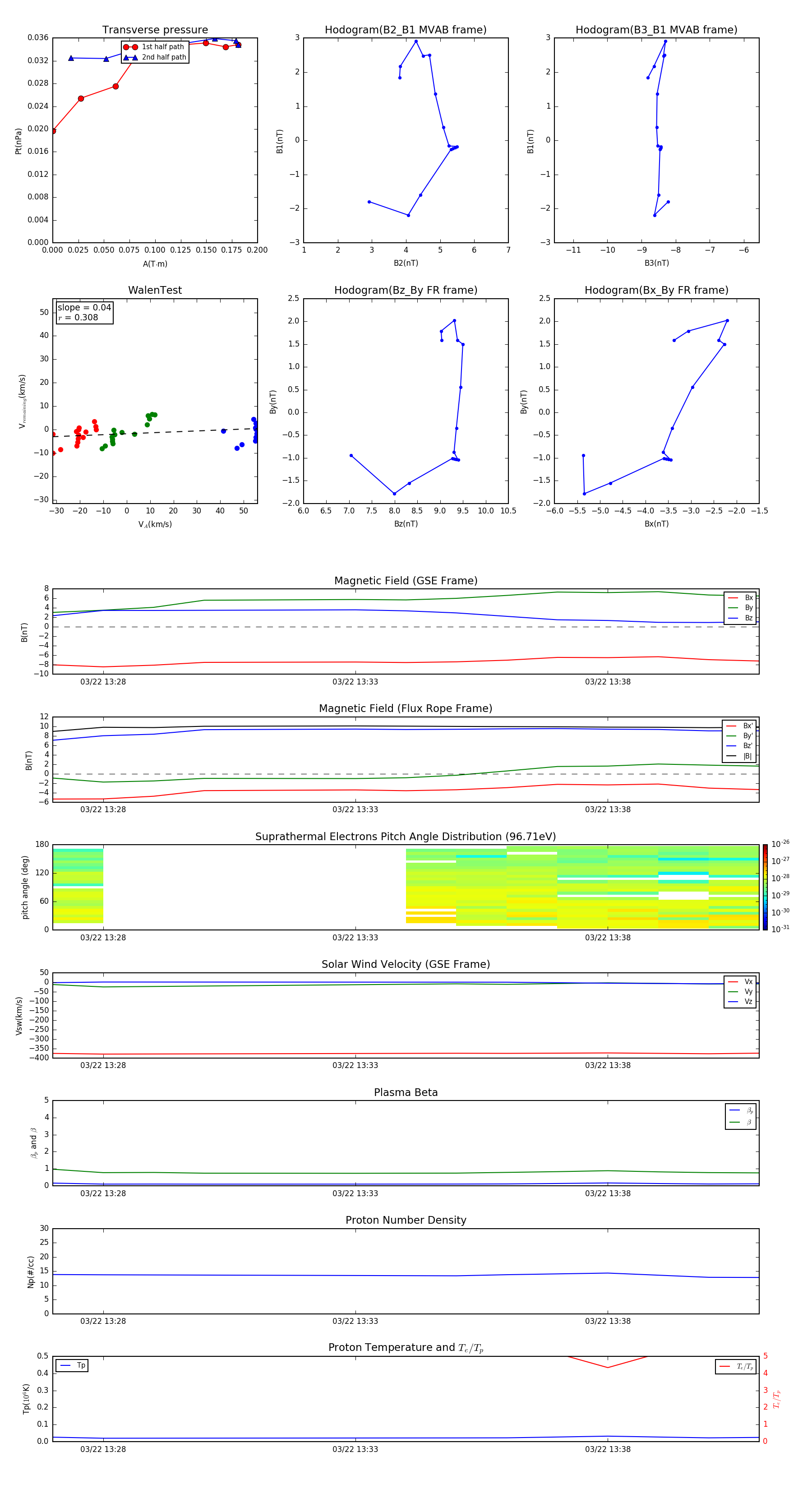
Task: Select the "Magnetic Field (Flux Rope Frame)" title
Action: click(406, 709)
